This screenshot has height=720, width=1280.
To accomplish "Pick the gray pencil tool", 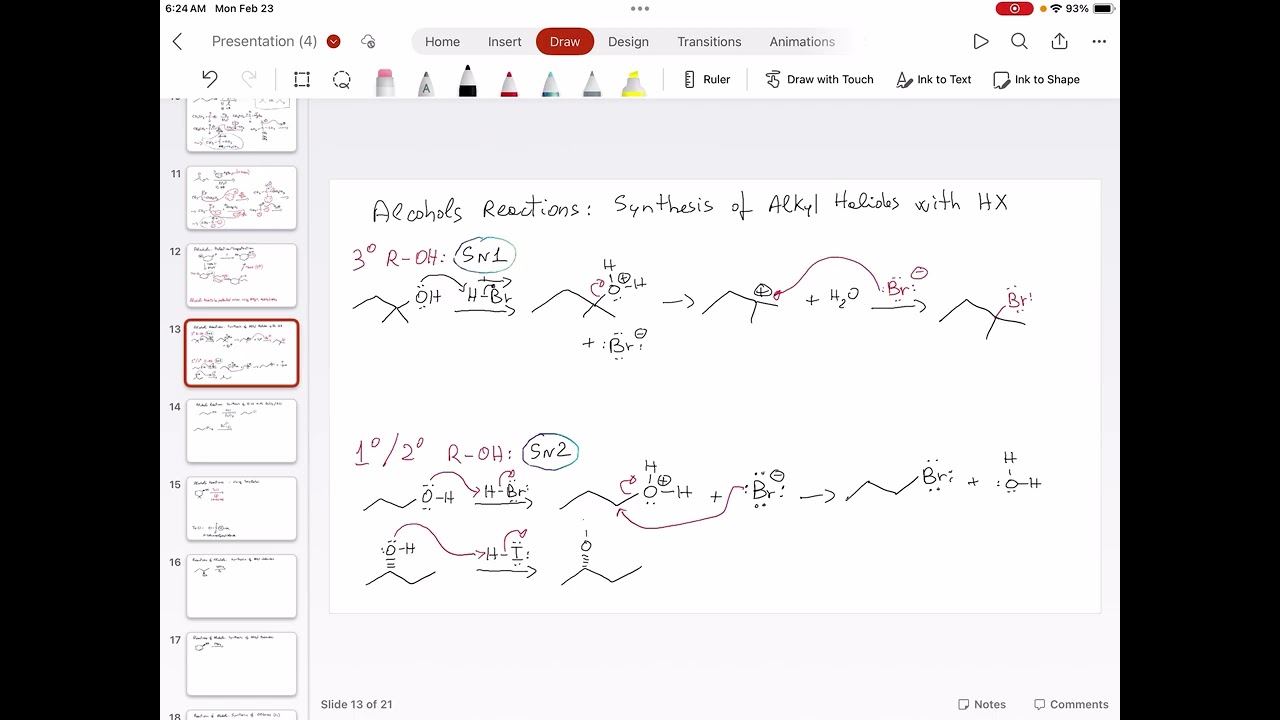I will [592, 82].
